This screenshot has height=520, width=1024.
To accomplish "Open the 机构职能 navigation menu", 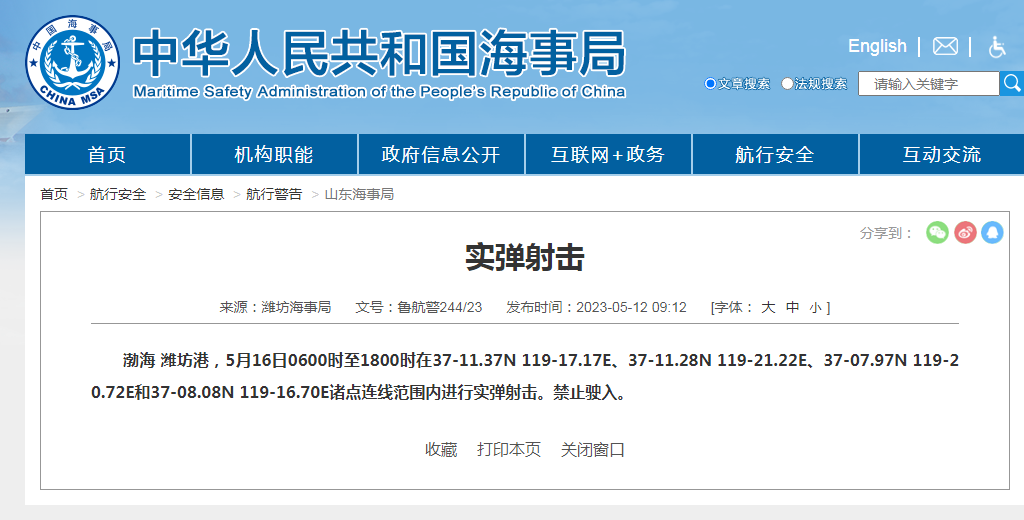I will [x=274, y=154].
